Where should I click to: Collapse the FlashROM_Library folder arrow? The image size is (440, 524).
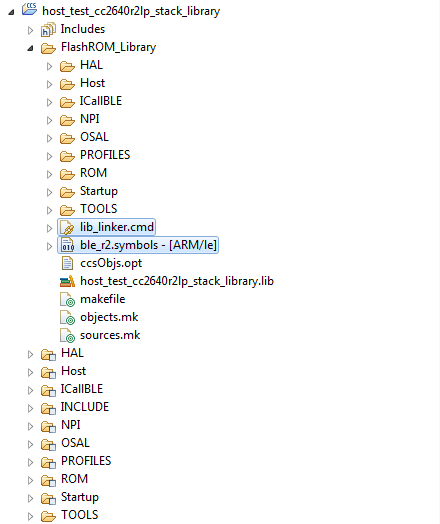pyautogui.click(x=31, y=48)
